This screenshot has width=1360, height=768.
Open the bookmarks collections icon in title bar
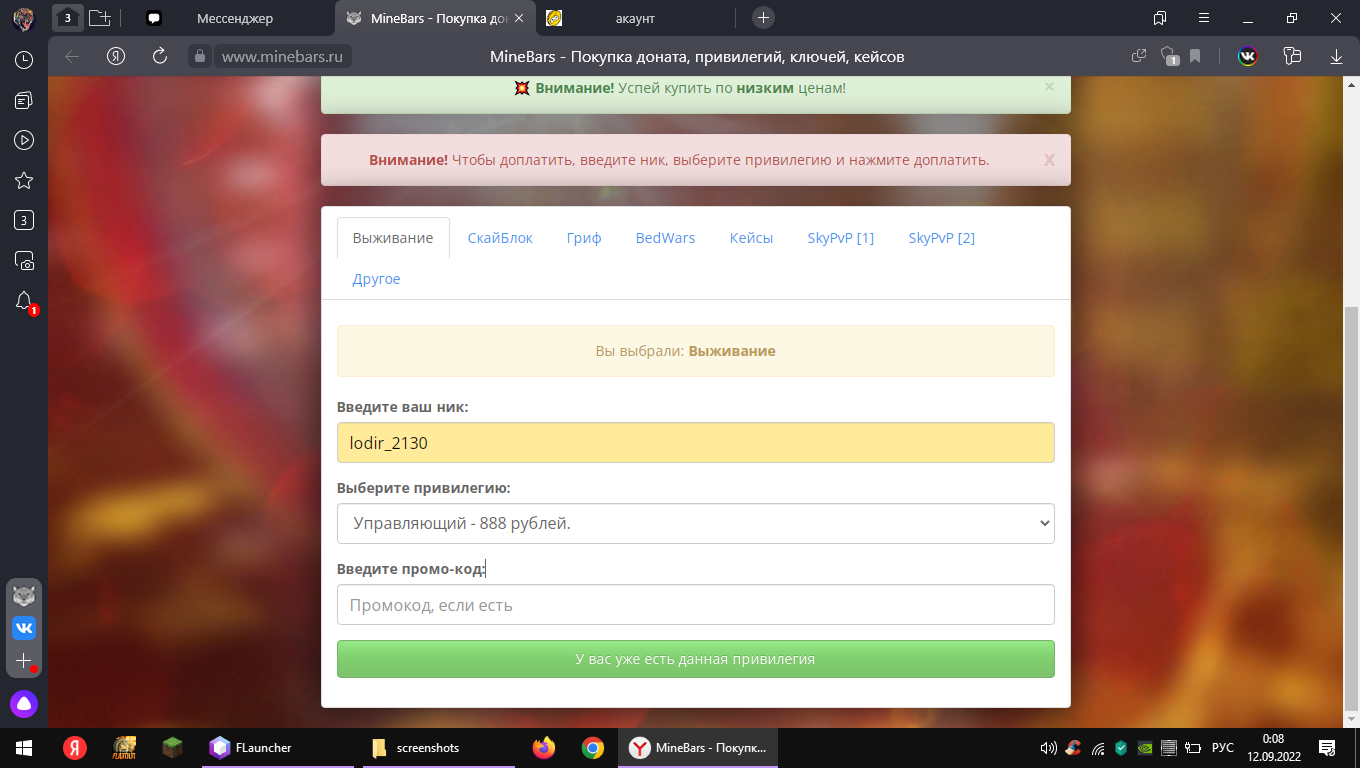click(1160, 18)
